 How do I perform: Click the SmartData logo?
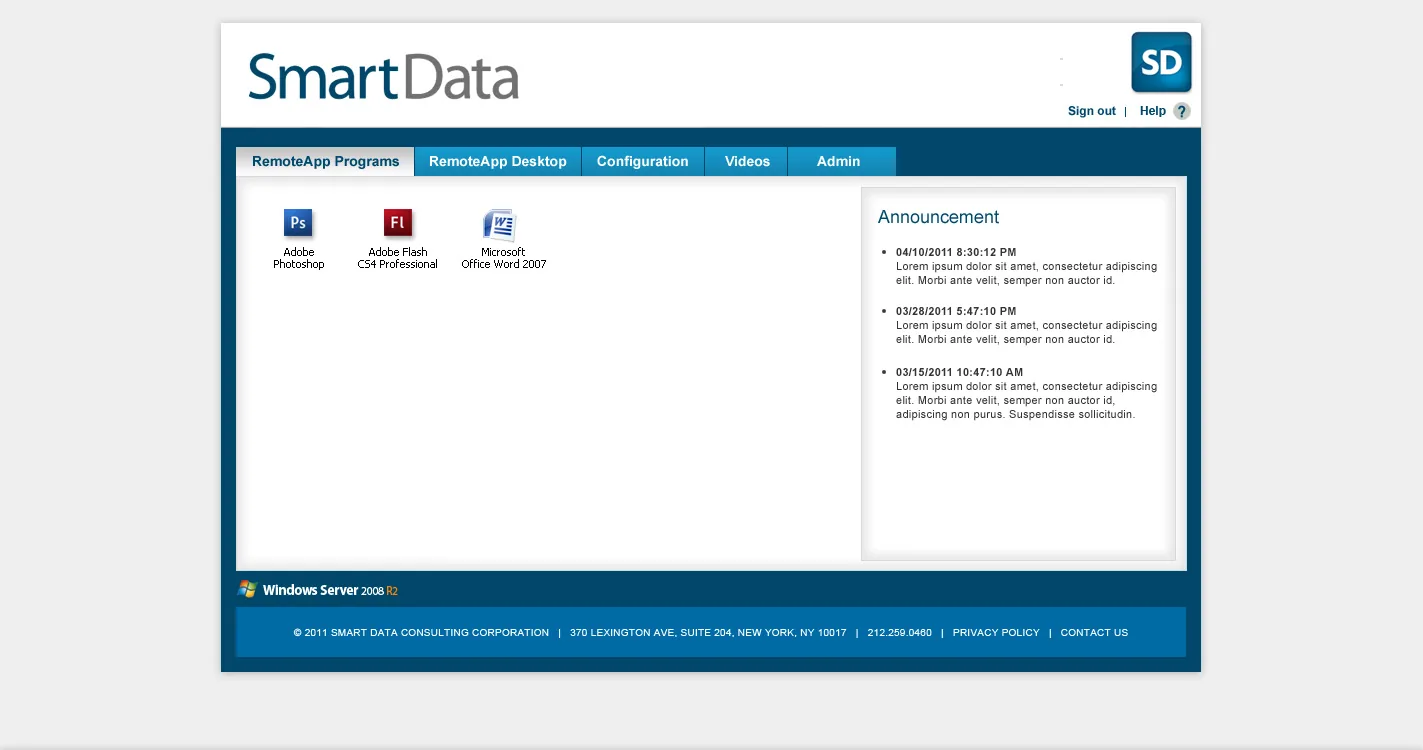pyautogui.click(x=384, y=77)
